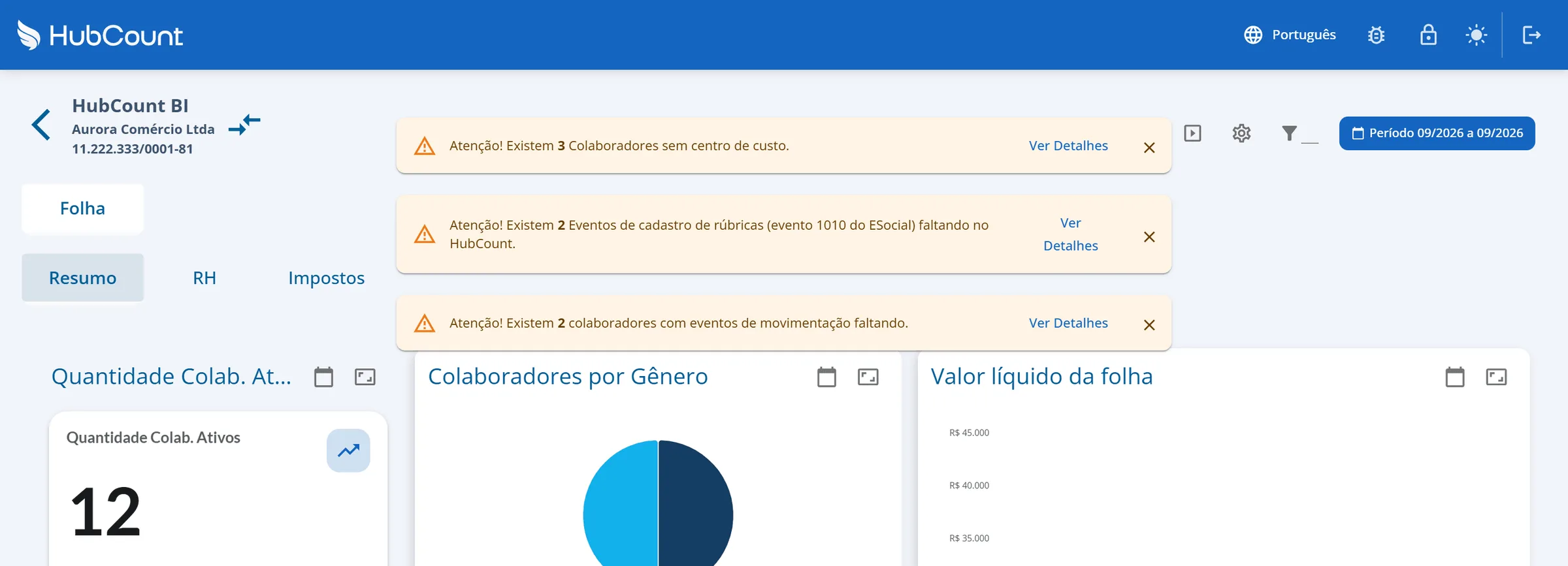Click the bug report icon
Image resolution: width=1568 pixels, height=566 pixels.
pyautogui.click(x=1376, y=35)
